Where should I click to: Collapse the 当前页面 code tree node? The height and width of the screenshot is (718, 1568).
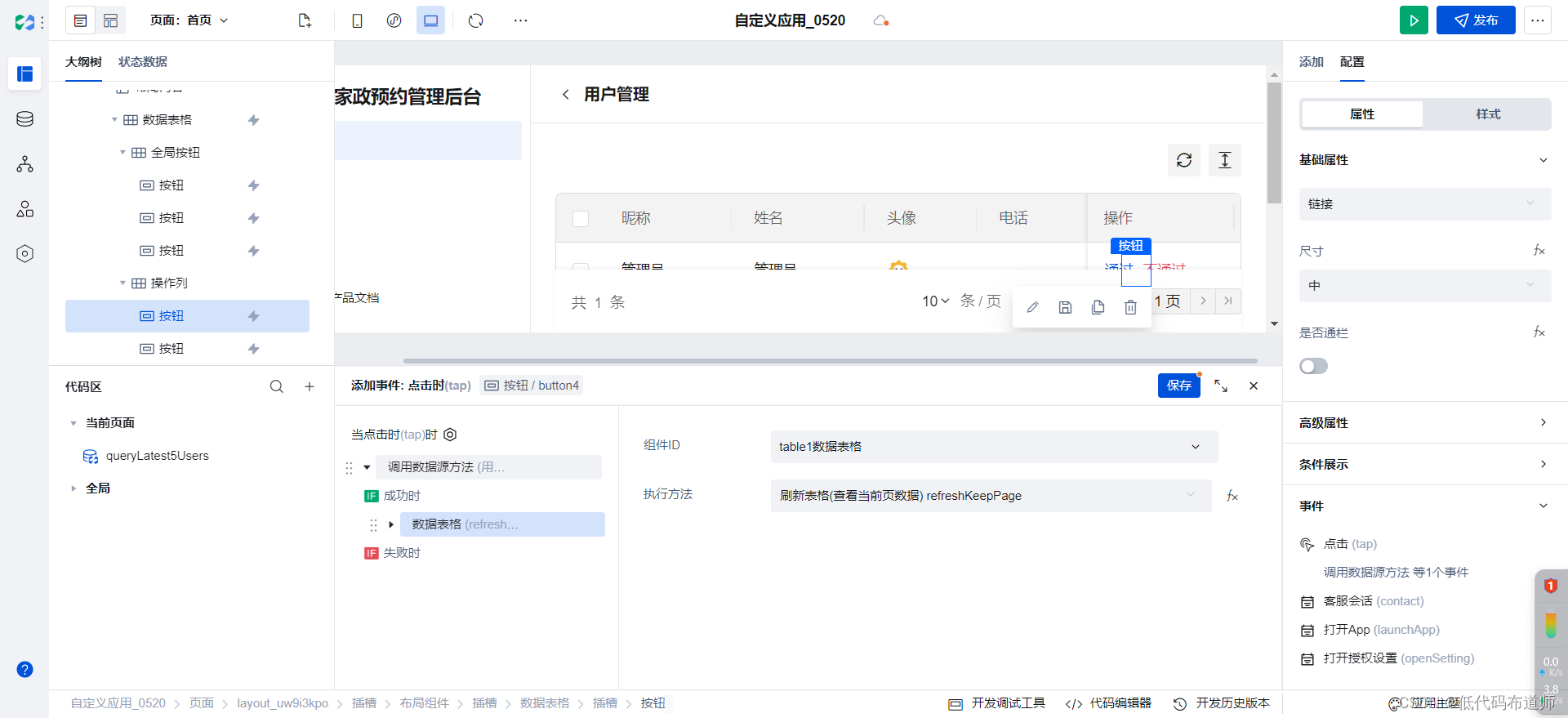[73, 423]
